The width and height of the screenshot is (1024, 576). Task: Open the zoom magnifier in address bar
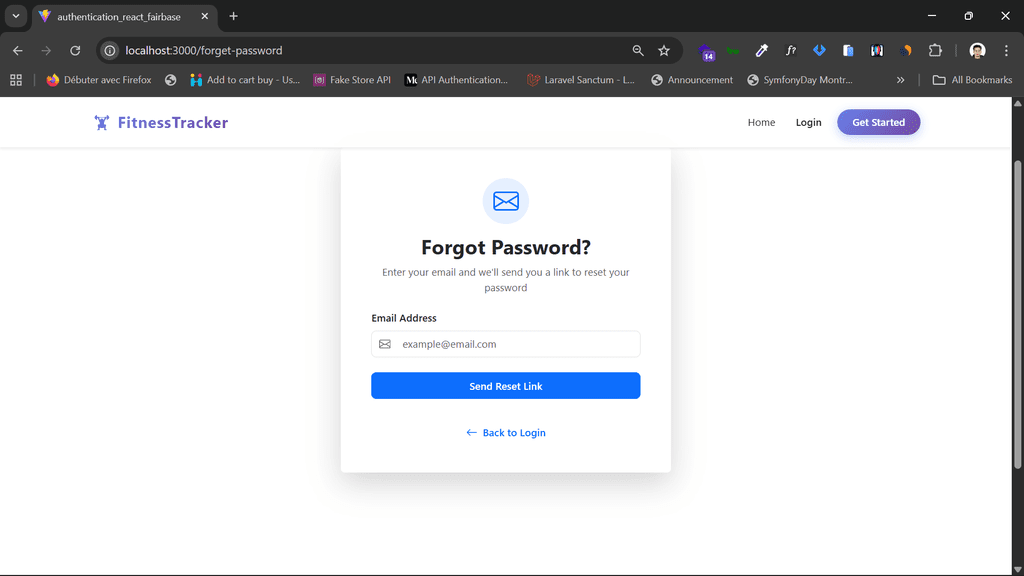(638, 51)
